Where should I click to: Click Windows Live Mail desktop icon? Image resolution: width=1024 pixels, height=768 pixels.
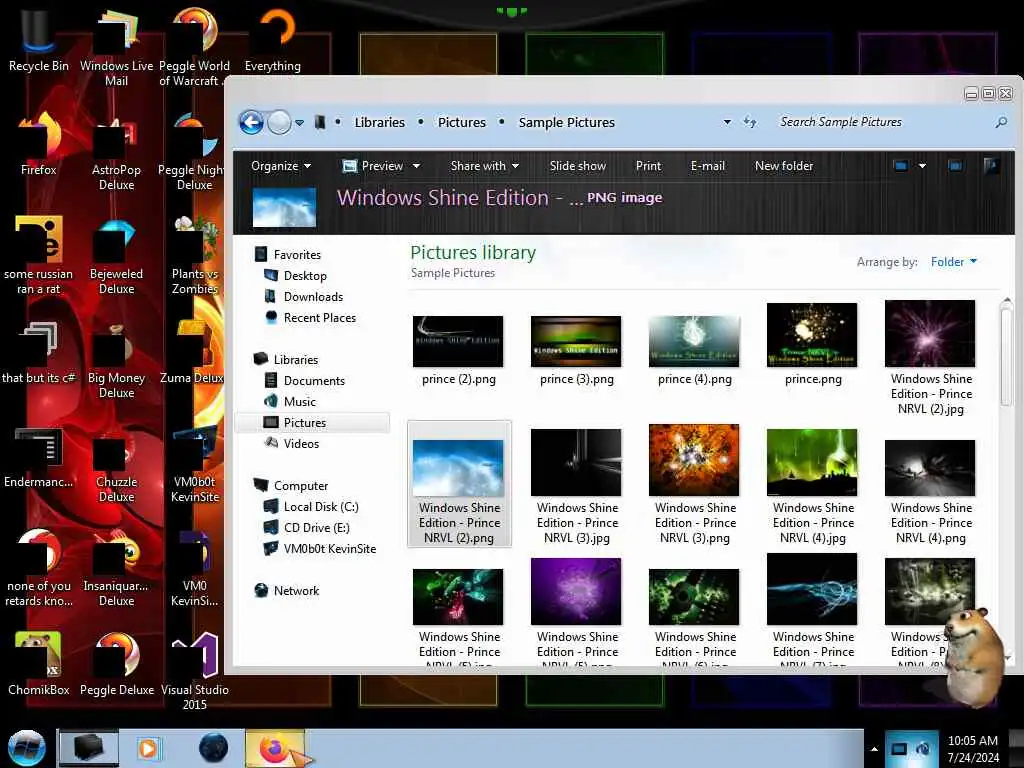click(x=116, y=48)
